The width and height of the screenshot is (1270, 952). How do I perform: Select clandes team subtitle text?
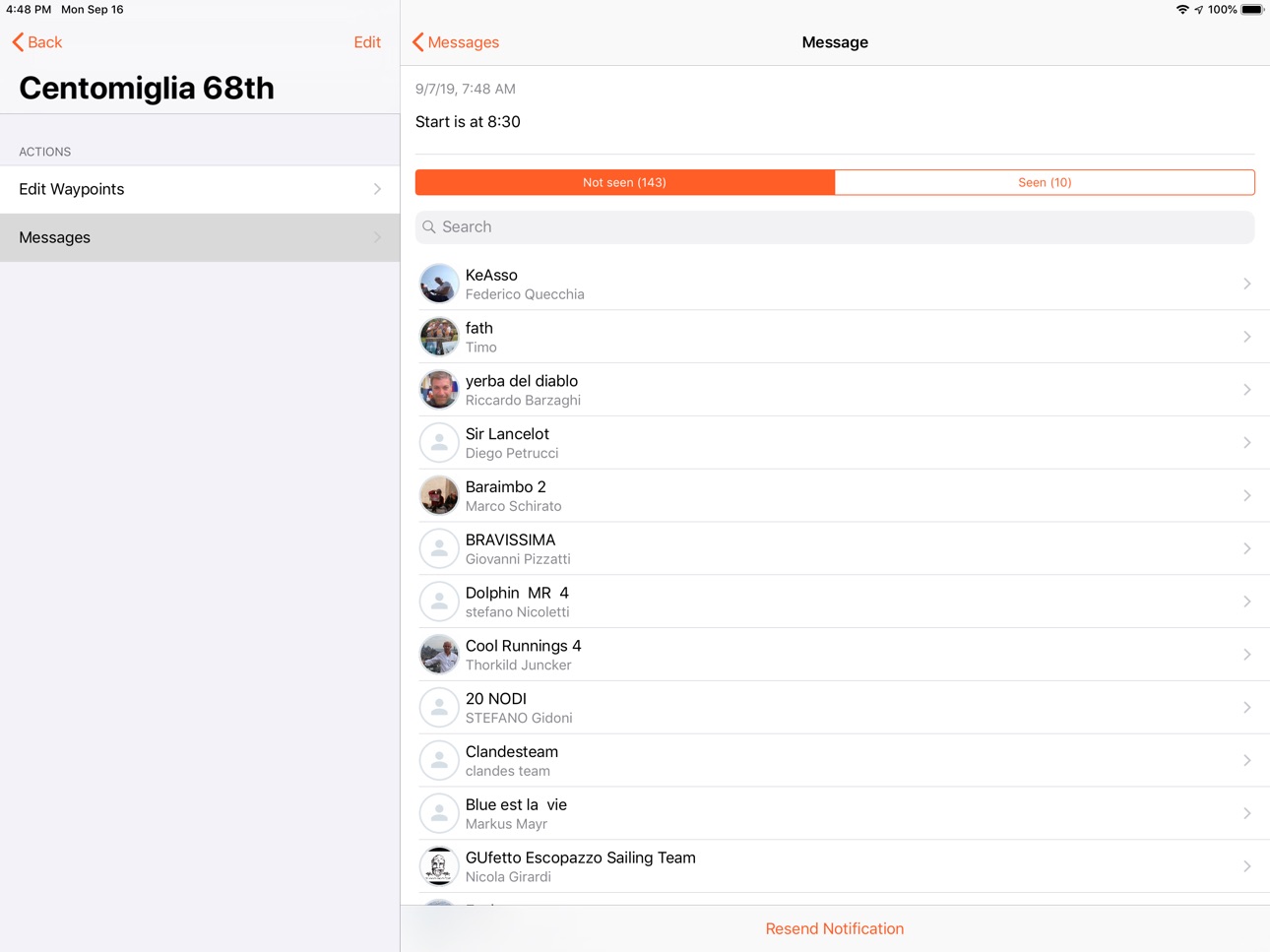click(x=508, y=772)
